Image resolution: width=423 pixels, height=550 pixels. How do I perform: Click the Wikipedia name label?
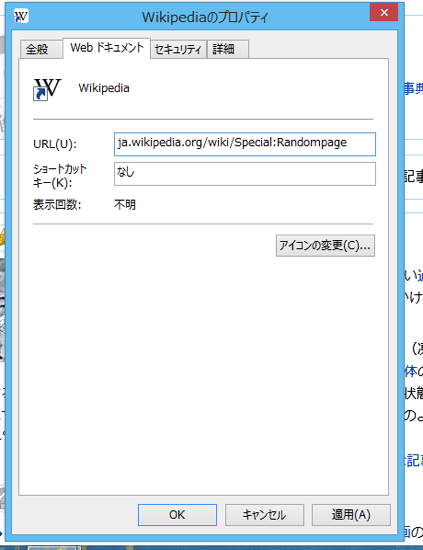pos(104,88)
